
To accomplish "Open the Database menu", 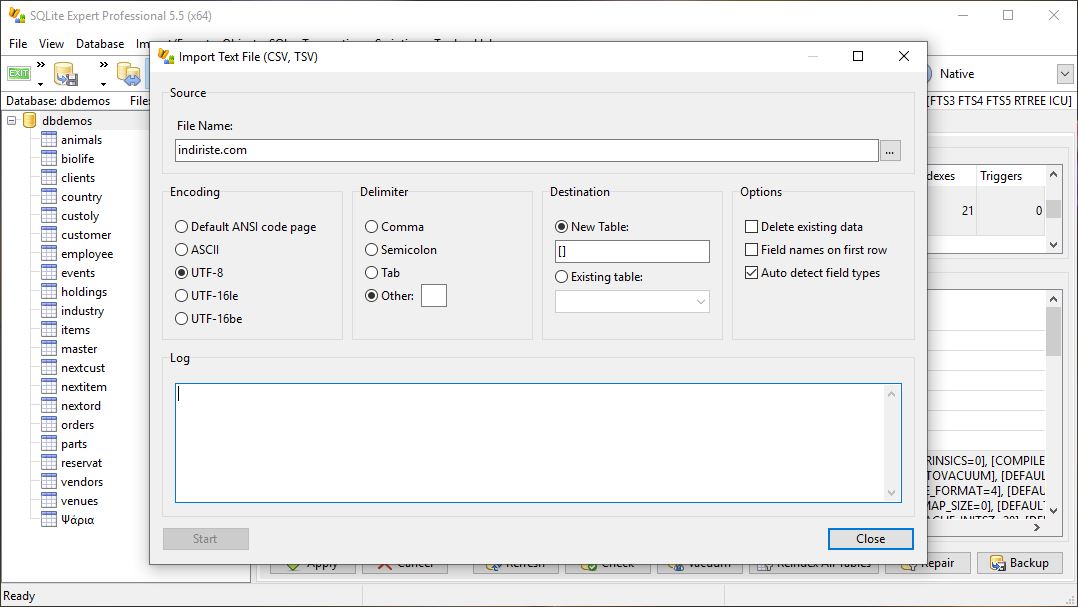I will [100, 43].
